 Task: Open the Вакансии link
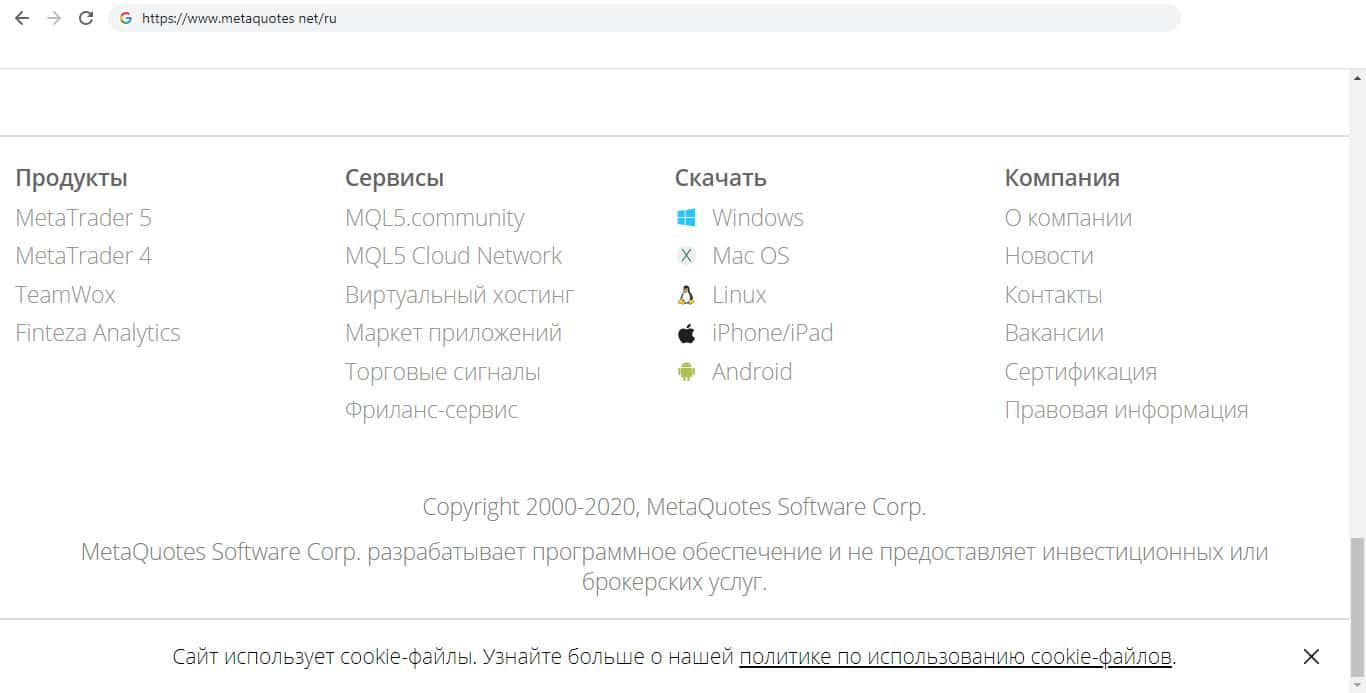[x=1054, y=333]
